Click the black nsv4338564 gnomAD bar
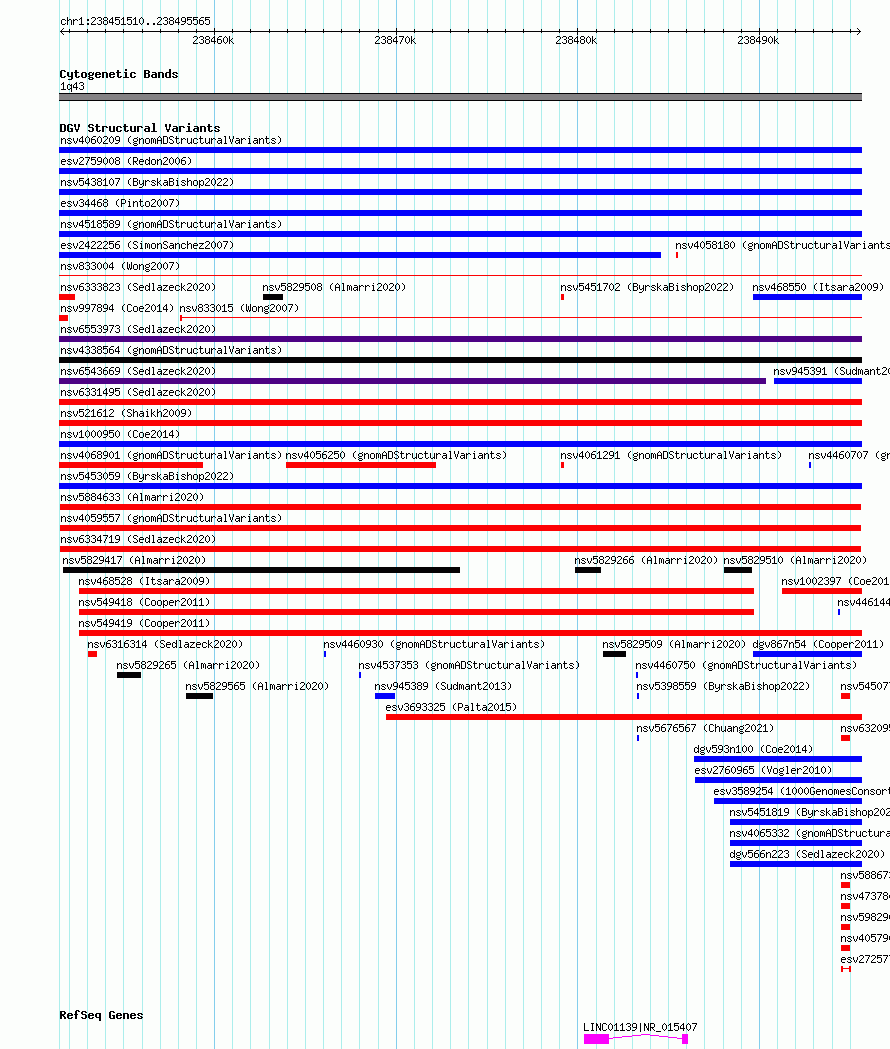The width and height of the screenshot is (890, 1049). tap(460, 360)
